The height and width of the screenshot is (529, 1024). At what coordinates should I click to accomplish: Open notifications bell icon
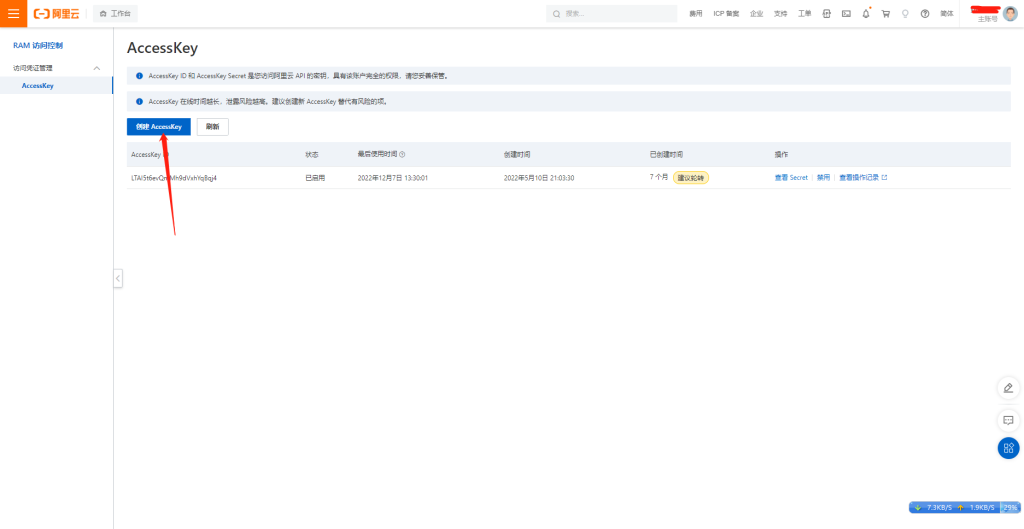[x=866, y=14]
